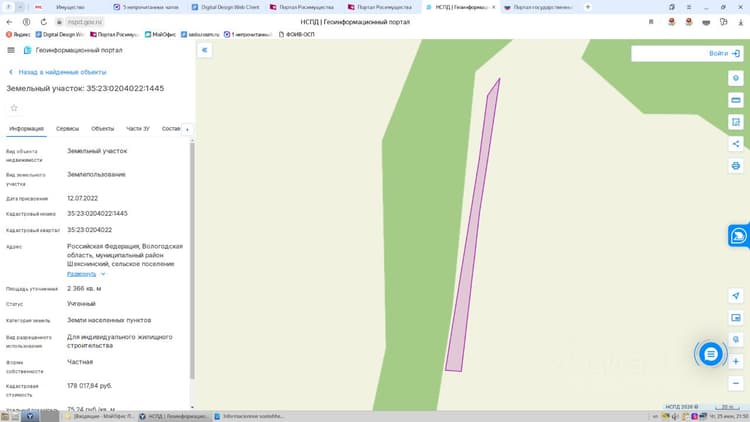Zoom out the map with minus button
Screen dimensions: 750x422
click(736, 383)
